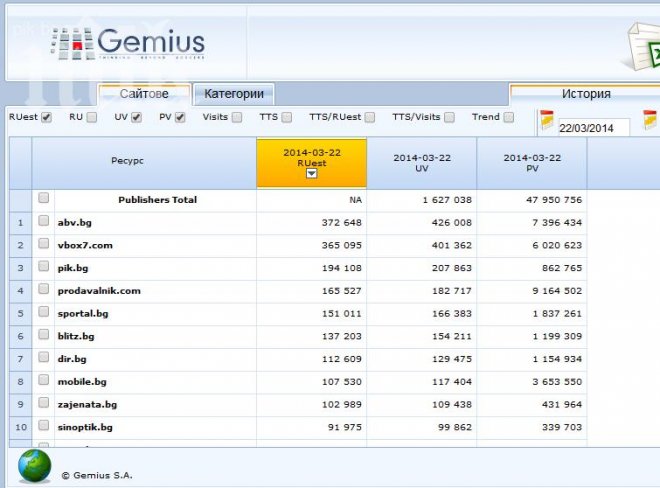Click the date input field 22/03/2014

tap(593, 127)
